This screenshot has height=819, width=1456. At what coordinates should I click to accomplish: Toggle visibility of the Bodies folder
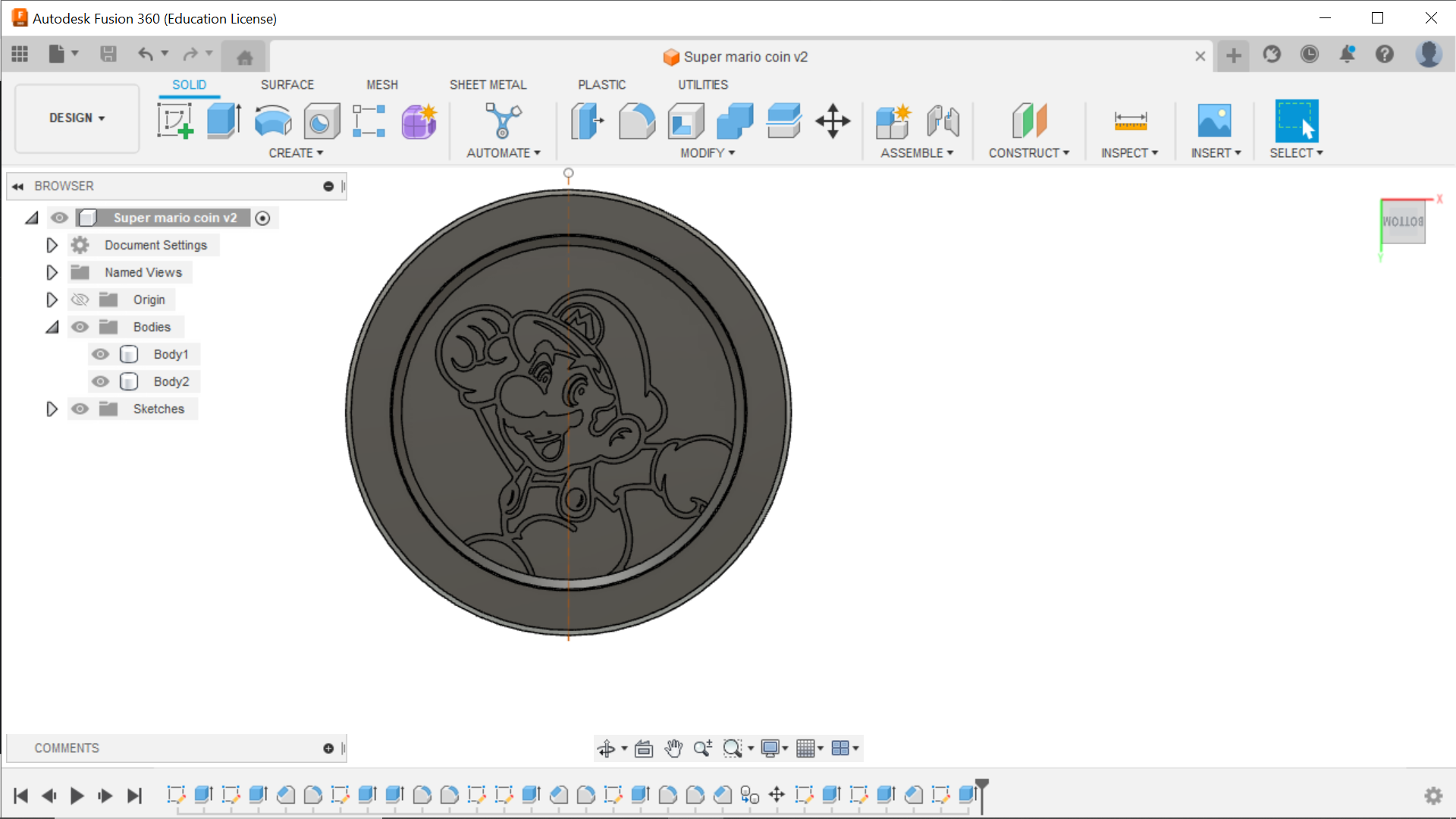pos(80,327)
